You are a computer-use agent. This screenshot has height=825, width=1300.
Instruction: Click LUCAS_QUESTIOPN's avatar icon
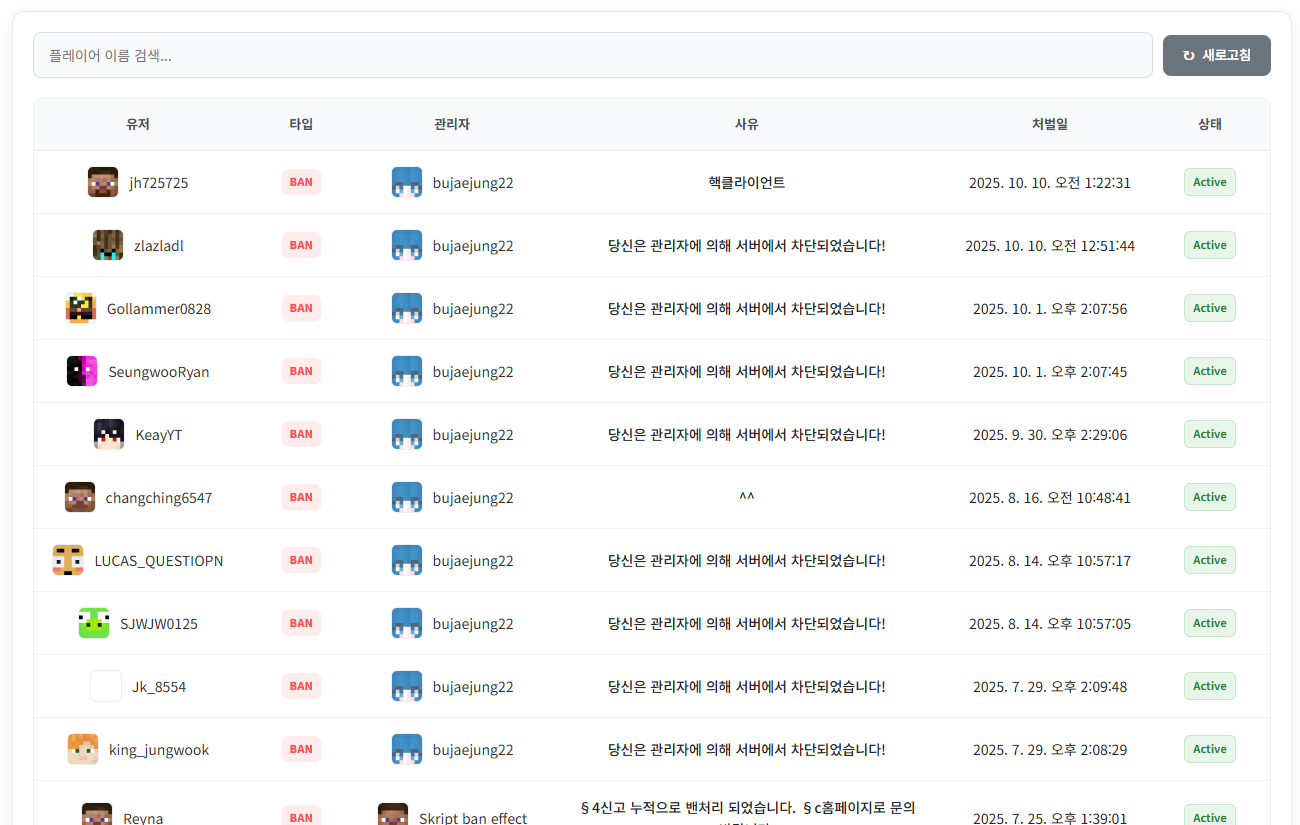(x=68, y=560)
